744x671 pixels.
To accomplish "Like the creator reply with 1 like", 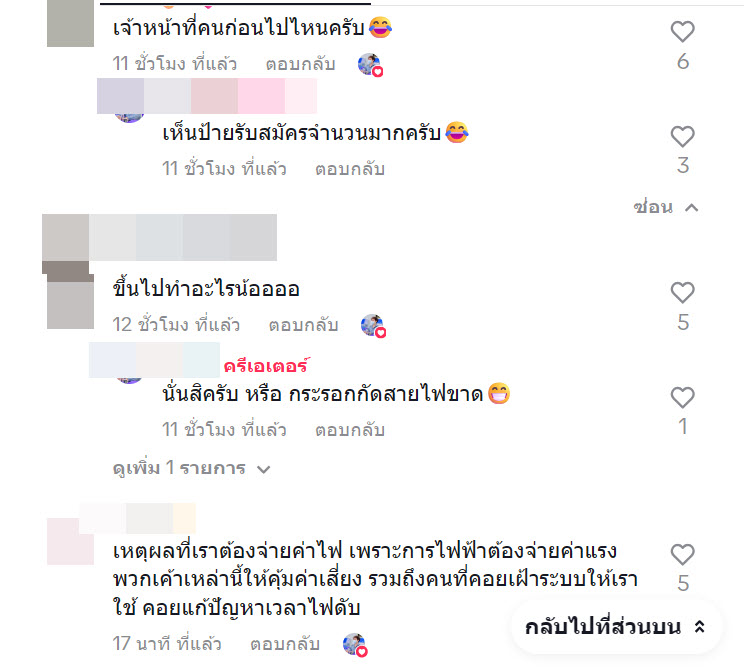I will click(x=682, y=397).
